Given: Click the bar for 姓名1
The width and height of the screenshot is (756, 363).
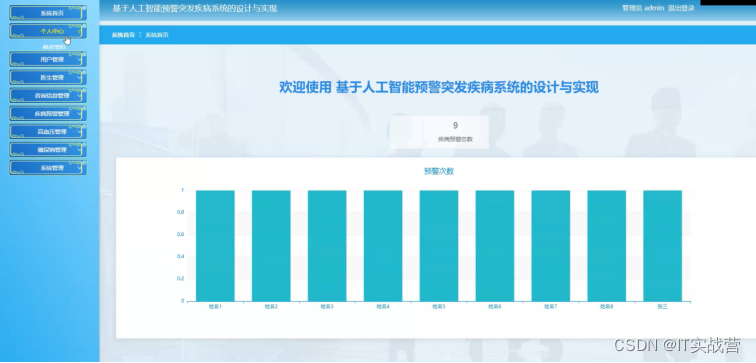Looking at the screenshot, I should click(x=215, y=246).
